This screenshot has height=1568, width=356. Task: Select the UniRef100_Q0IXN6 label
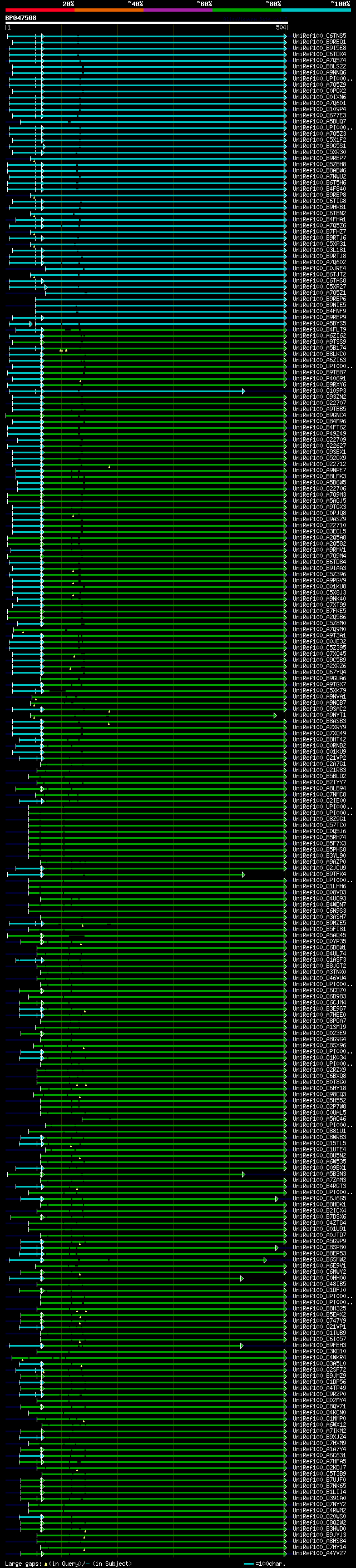319,97
